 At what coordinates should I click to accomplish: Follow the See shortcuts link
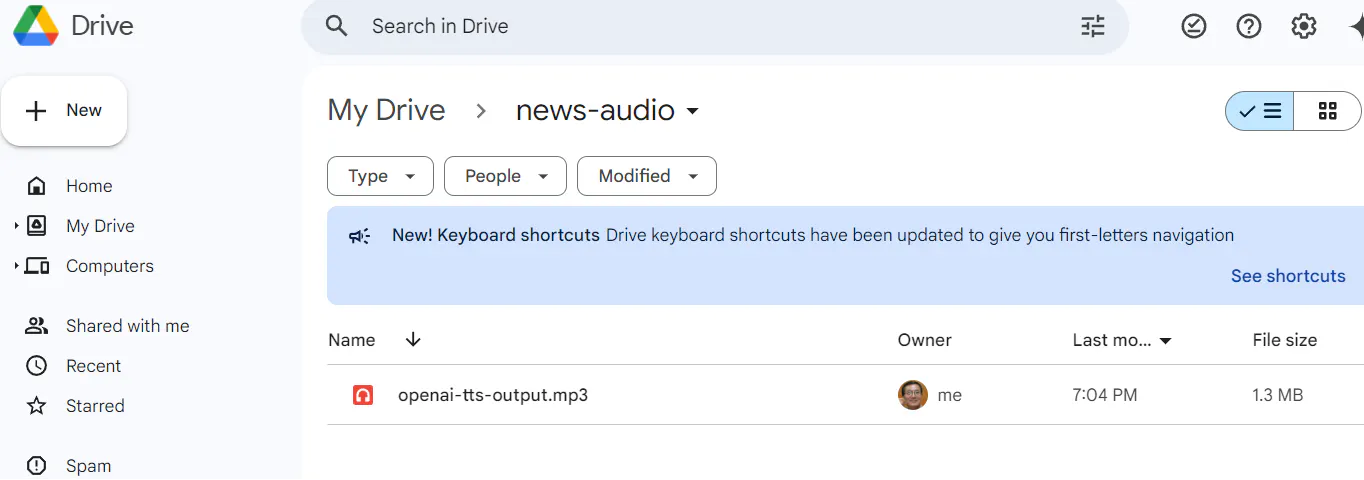(1288, 276)
